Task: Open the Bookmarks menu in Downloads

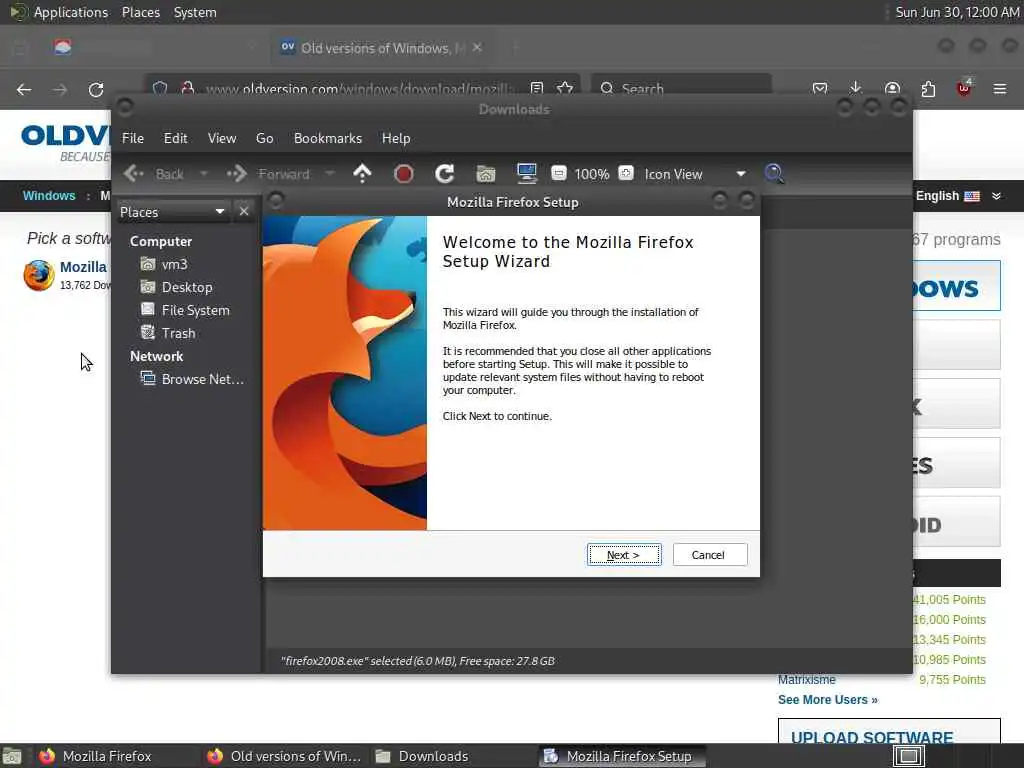Action: 328,138
